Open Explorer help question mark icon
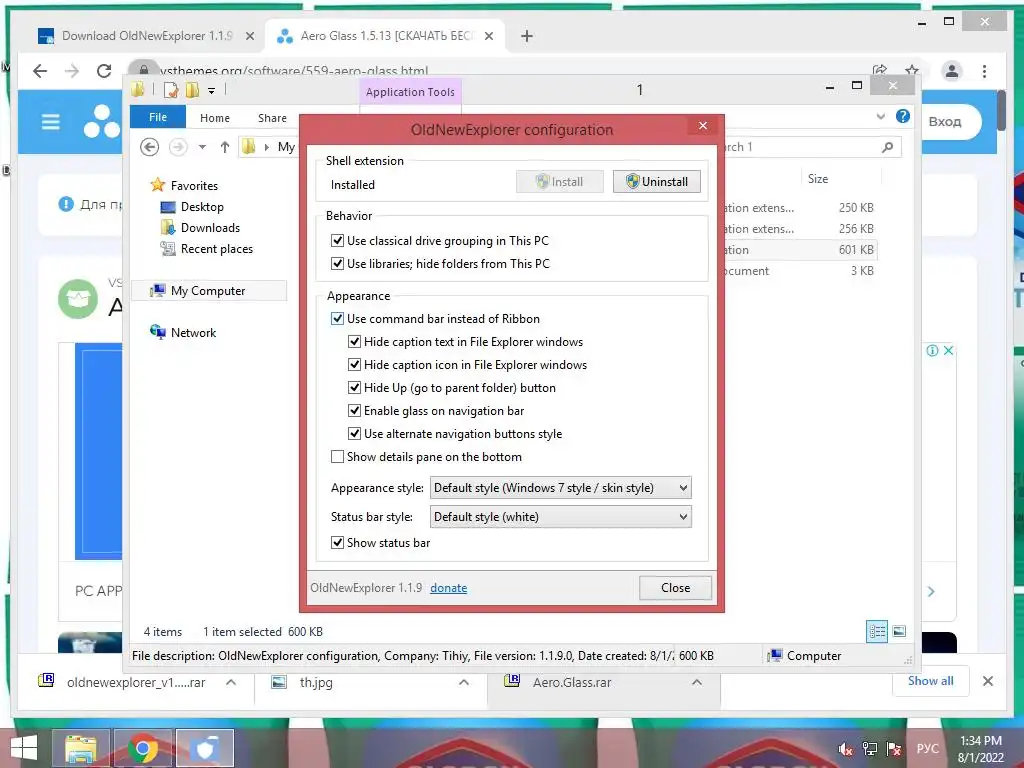1024x768 pixels. pyautogui.click(x=903, y=116)
